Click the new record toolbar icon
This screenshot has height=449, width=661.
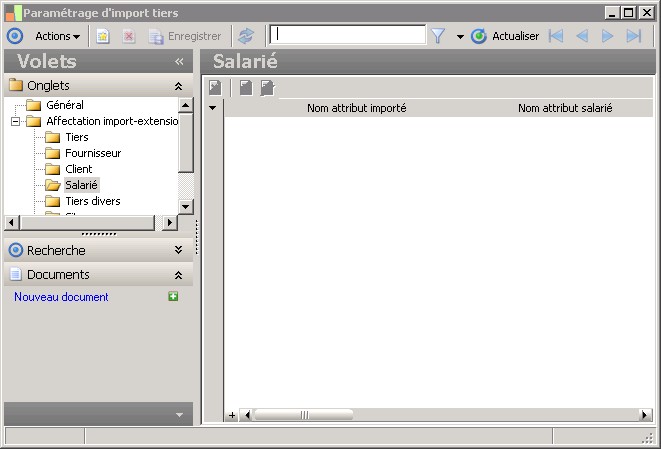[x=103, y=37]
